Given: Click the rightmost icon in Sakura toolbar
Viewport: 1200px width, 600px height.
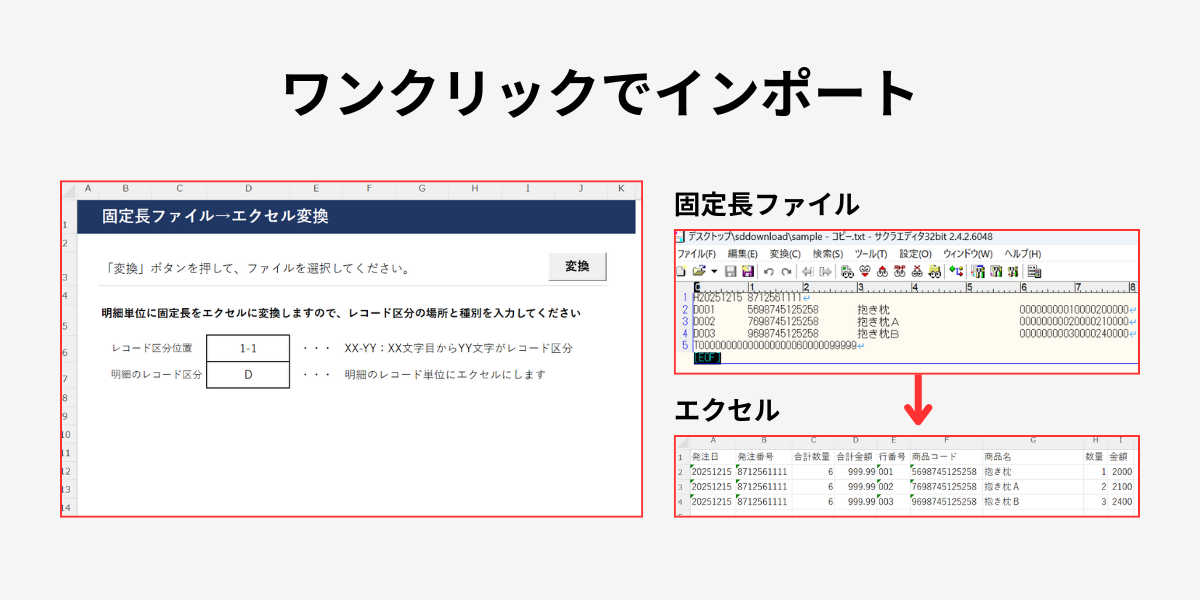Looking at the screenshot, I should (x=1034, y=271).
